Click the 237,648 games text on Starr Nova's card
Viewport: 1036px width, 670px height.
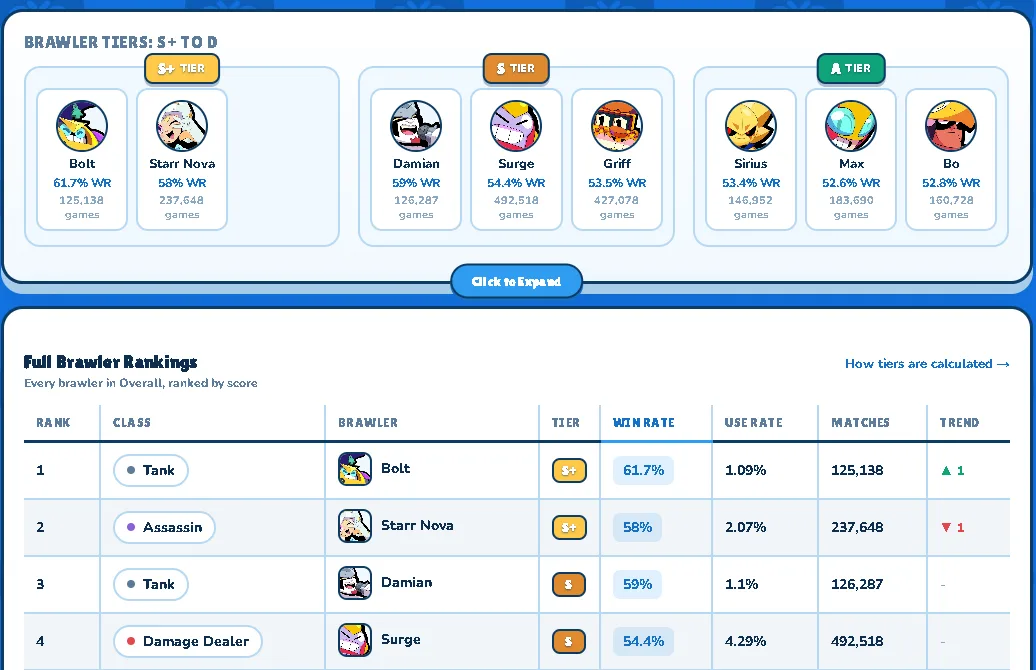182,207
